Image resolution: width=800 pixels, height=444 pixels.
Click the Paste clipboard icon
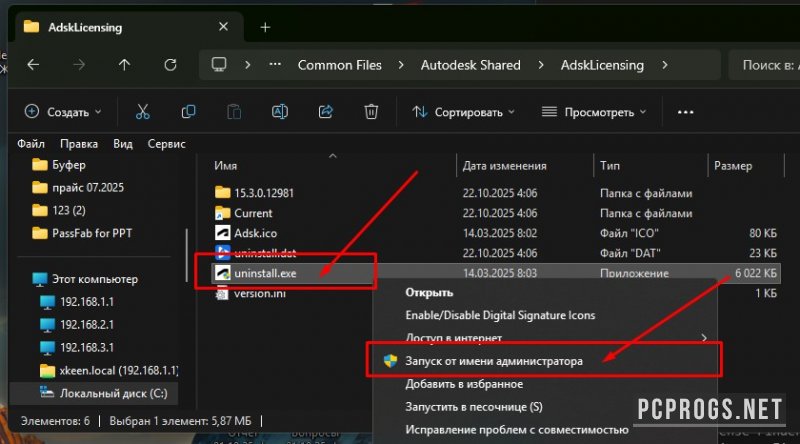[x=234, y=112]
